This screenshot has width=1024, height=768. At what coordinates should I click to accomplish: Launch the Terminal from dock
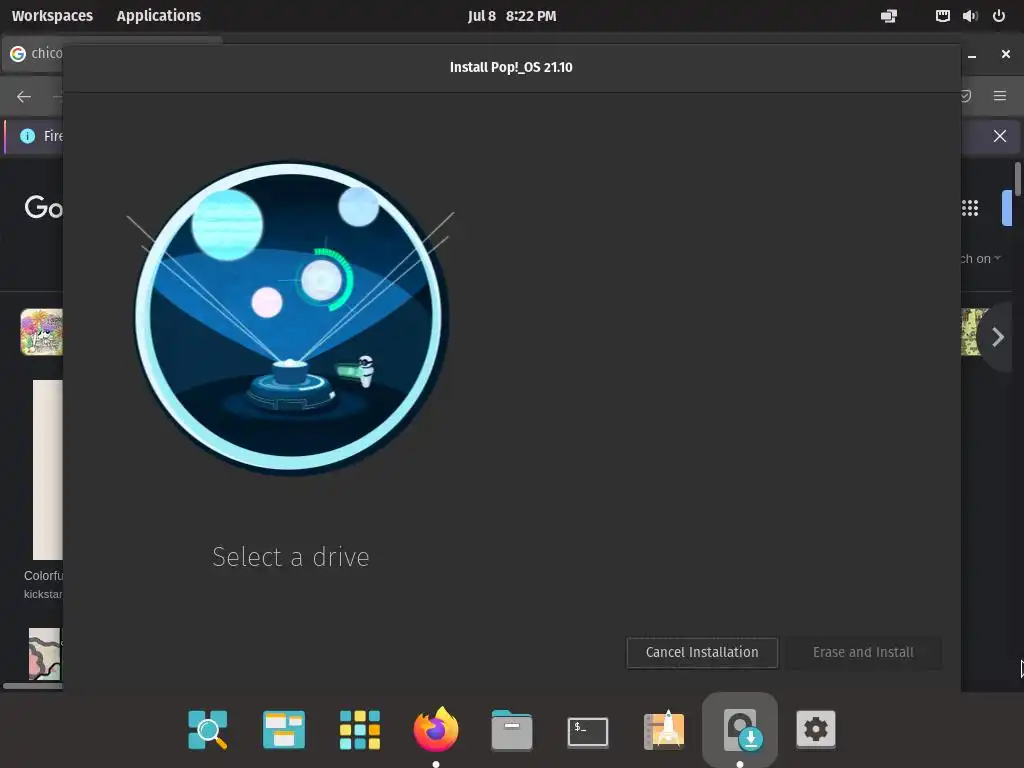pyautogui.click(x=588, y=731)
